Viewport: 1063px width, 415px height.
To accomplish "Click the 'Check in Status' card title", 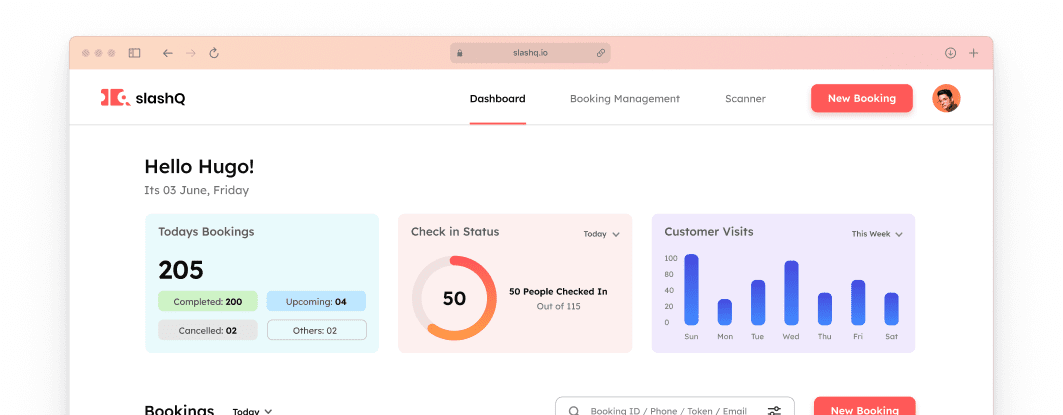I will click(455, 232).
